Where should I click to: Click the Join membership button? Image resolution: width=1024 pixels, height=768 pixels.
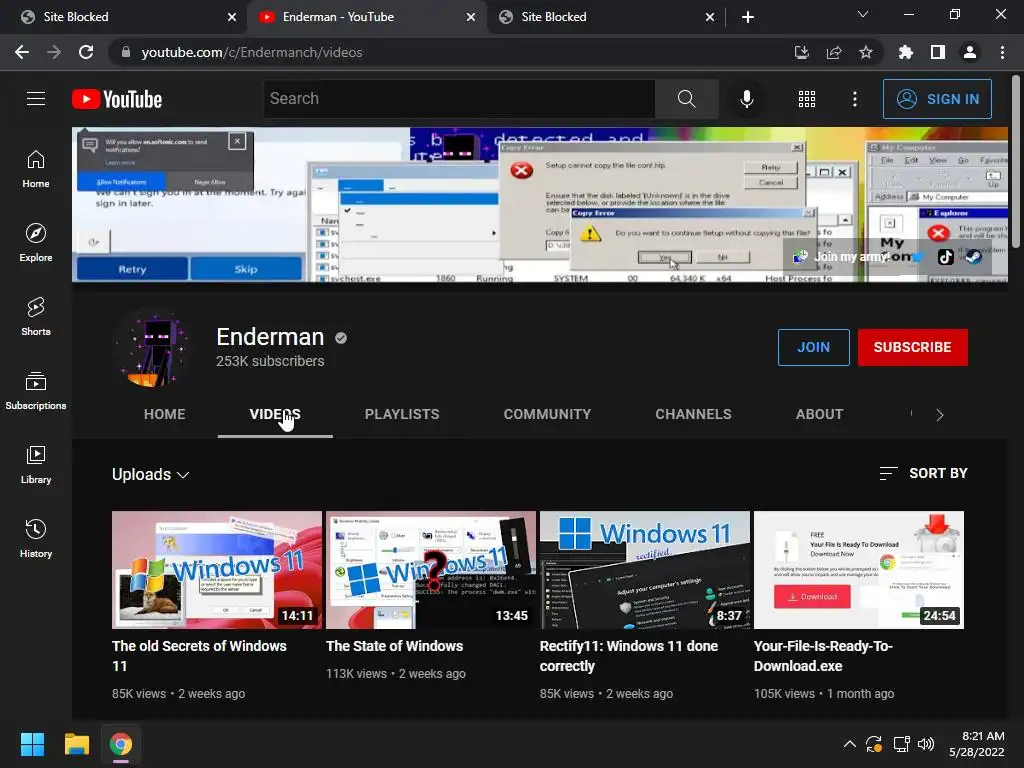click(x=813, y=347)
